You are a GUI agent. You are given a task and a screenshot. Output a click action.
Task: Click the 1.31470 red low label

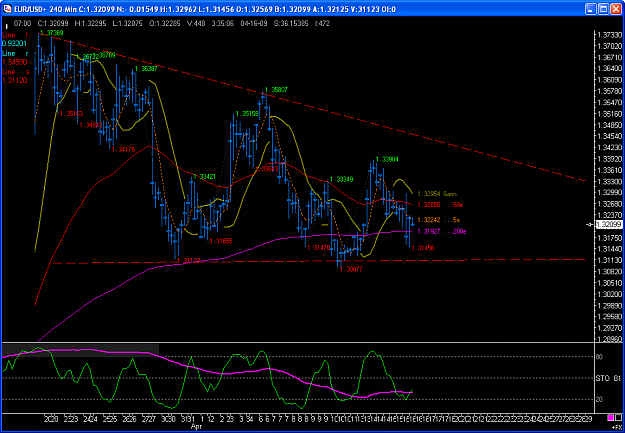[318, 248]
